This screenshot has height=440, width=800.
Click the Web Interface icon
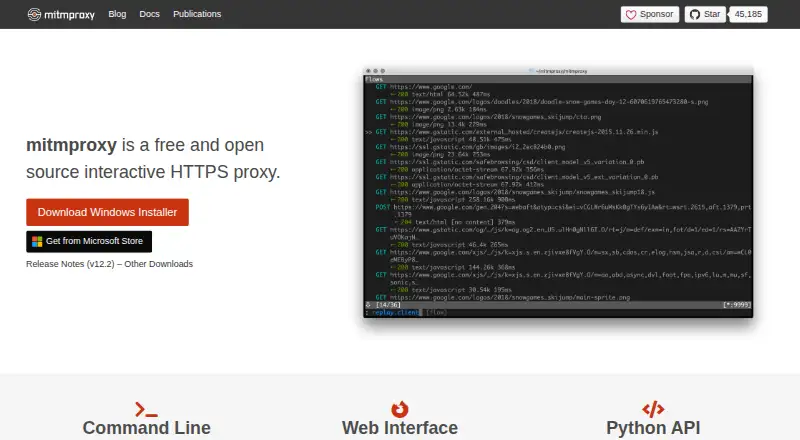pyautogui.click(x=400, y=409)
